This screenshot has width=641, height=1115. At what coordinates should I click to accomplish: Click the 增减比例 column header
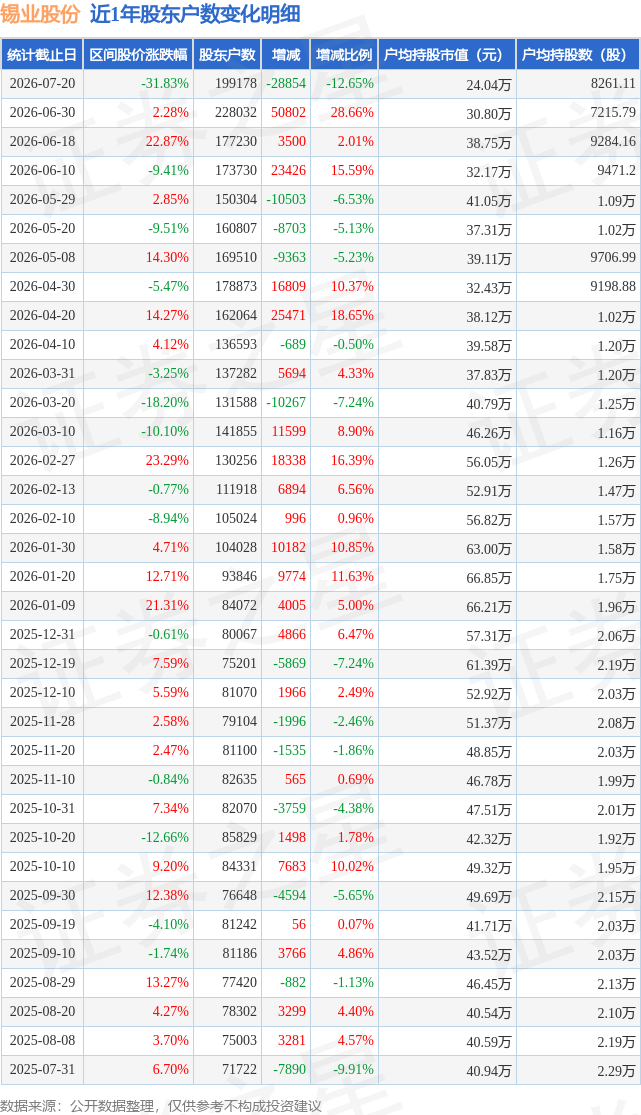click(344, 55)
